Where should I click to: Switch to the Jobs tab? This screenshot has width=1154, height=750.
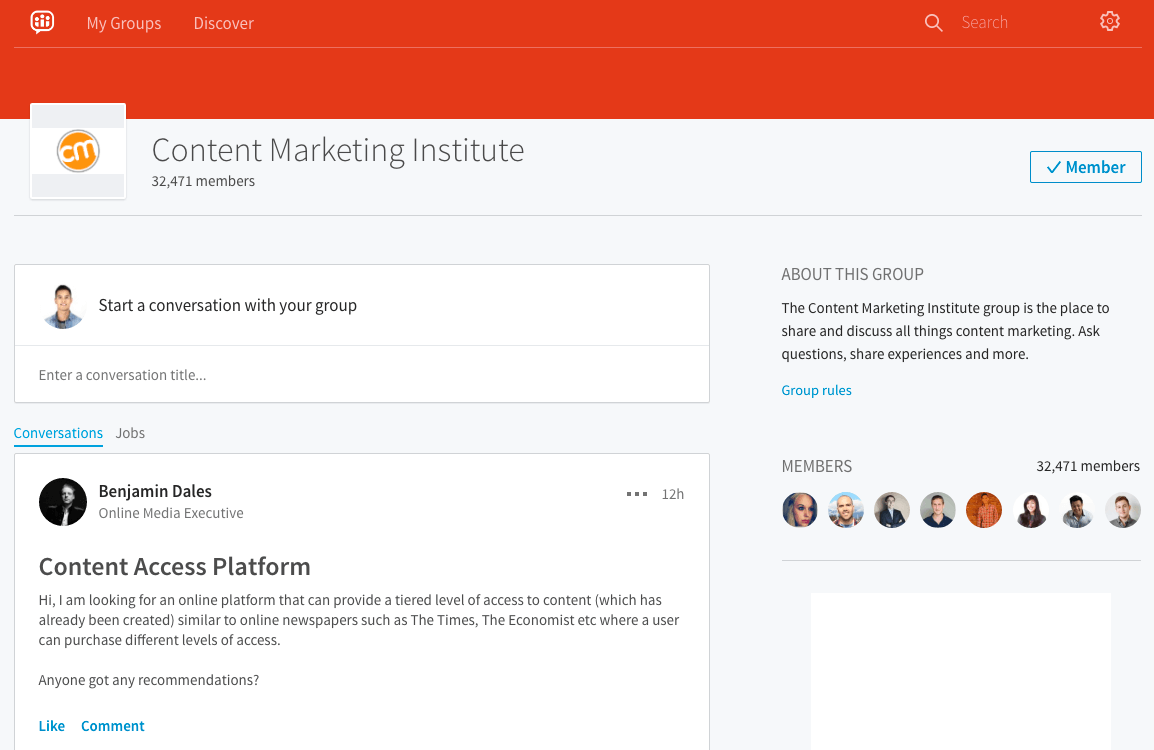coord(130,433)
